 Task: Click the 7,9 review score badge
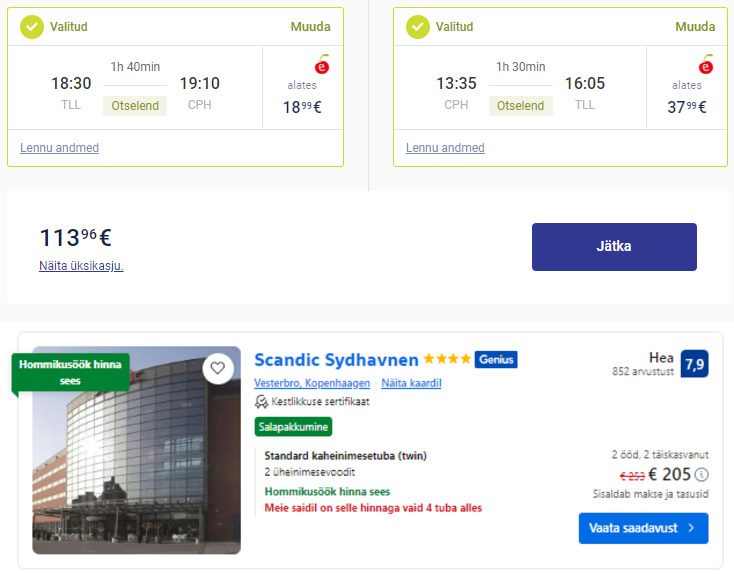(x=695, y=364)
